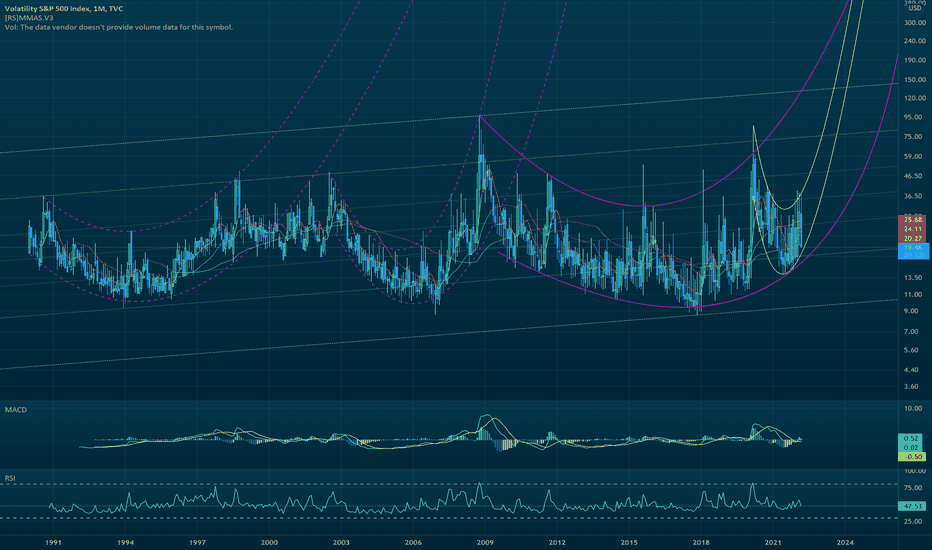The width and height of the screenshot is (932, 550).
Task: Click the 240.00 price axis label
Action: pos(915,41)
